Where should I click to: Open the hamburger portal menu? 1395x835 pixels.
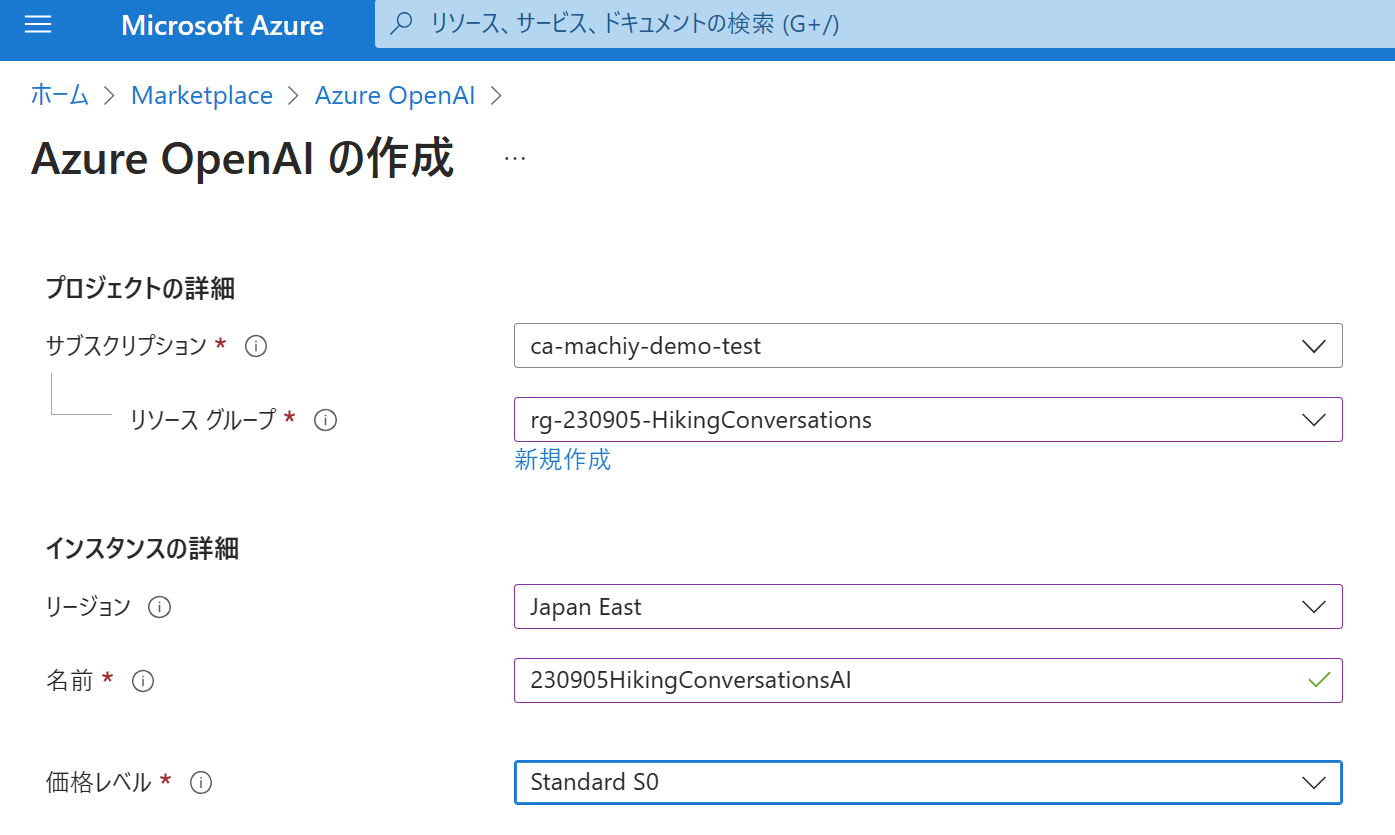click(38, 25)
